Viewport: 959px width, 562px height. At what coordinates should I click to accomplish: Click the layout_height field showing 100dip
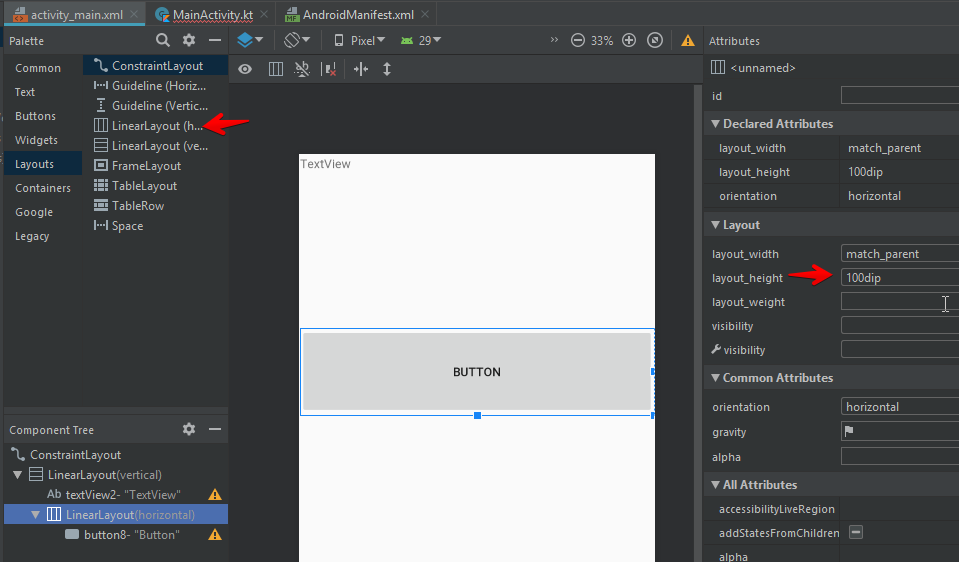coord(899,278)
